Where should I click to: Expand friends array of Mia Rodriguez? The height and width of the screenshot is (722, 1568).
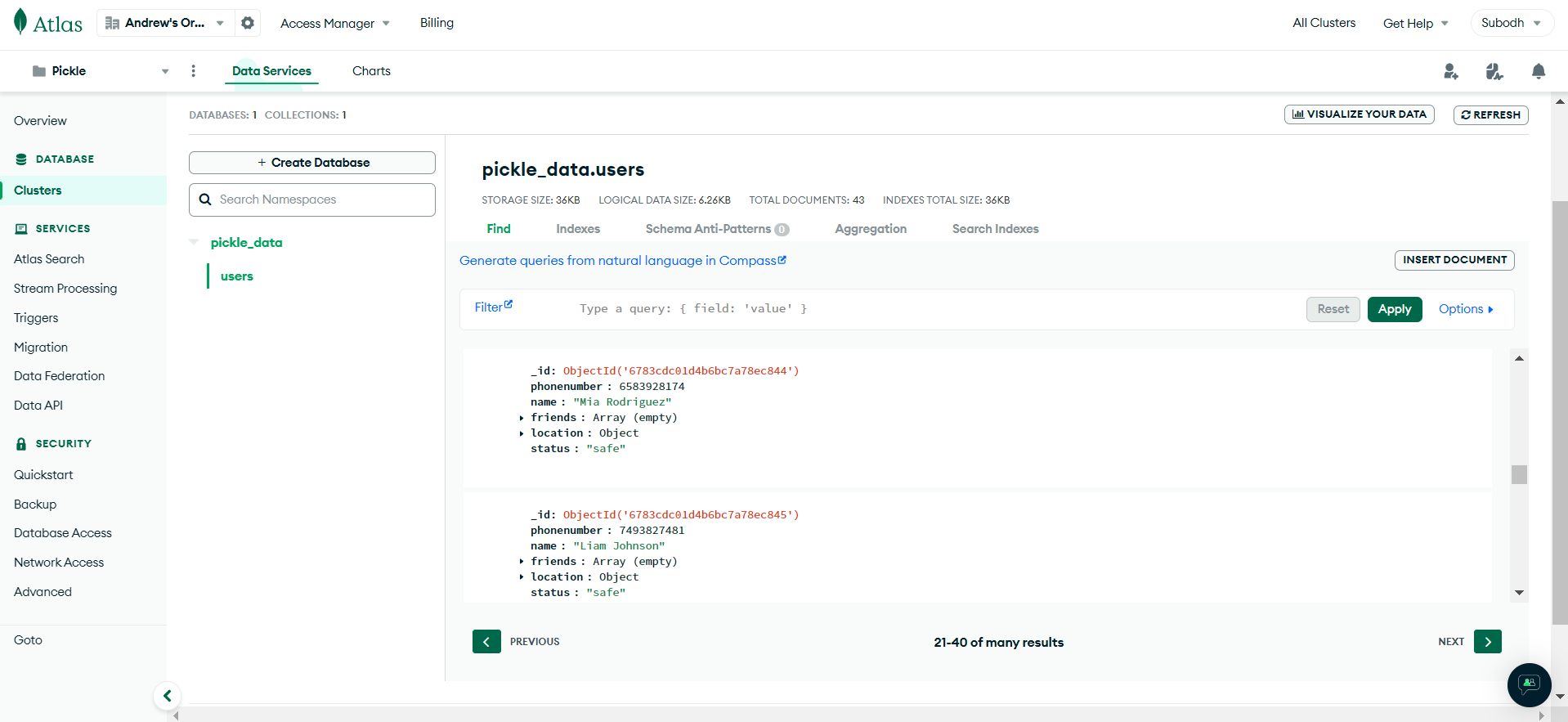[522, 418]
